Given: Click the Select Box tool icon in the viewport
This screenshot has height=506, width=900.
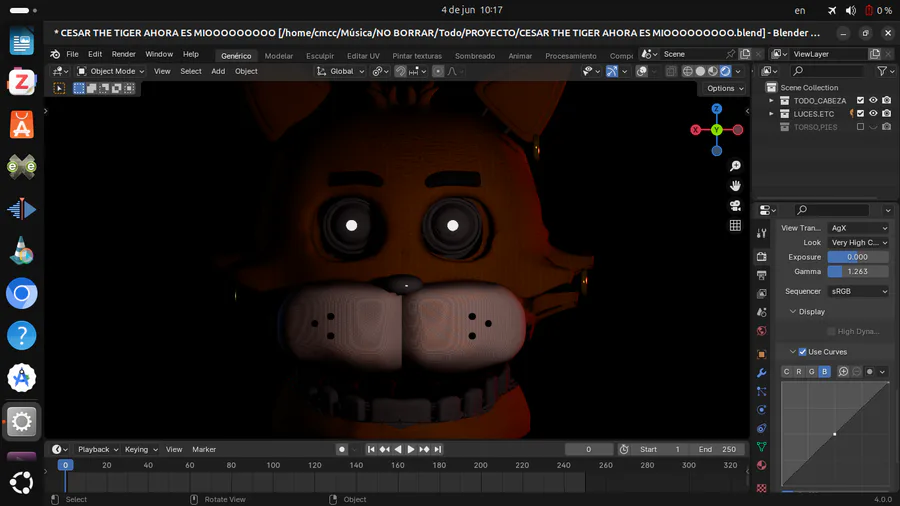Looking at the screenshot, I should point(59,88).
